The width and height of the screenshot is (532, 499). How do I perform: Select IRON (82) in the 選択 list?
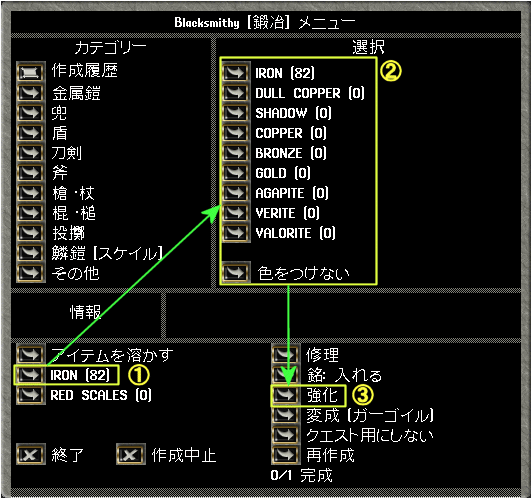pos(235,72)
